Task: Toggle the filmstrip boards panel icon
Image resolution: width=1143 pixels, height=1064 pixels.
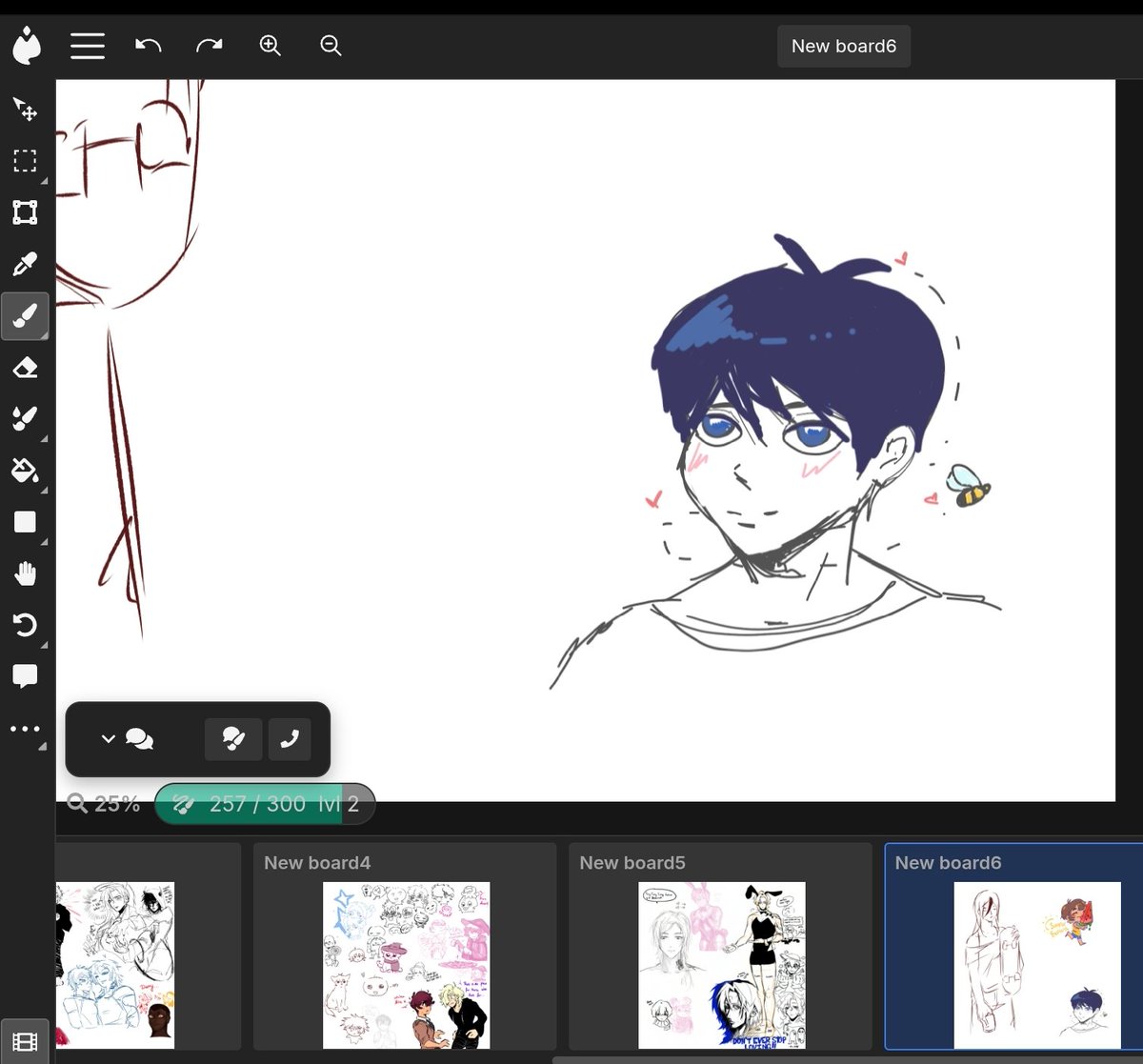Action: click(26, 1042)
